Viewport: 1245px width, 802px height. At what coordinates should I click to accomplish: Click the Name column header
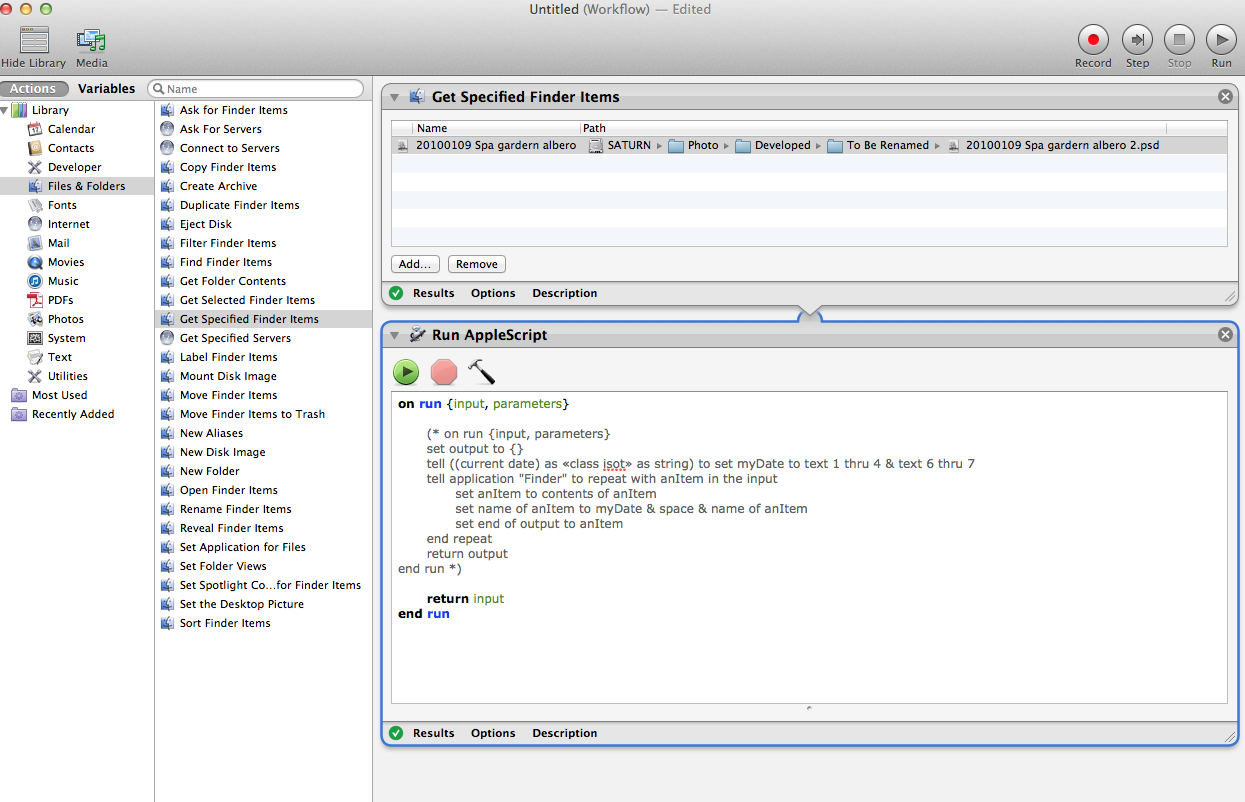(496, 128)
